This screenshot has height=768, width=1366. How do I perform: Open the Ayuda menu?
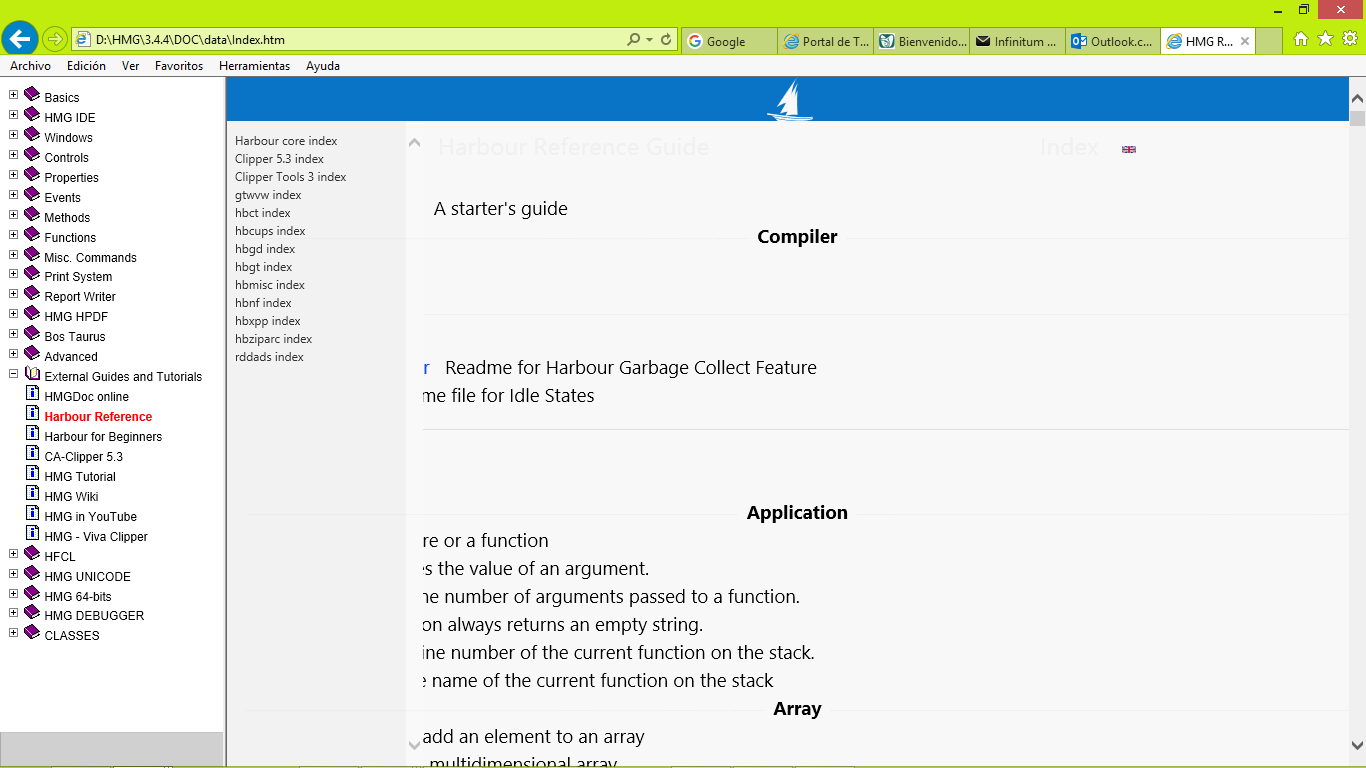[x=323, y=66]
